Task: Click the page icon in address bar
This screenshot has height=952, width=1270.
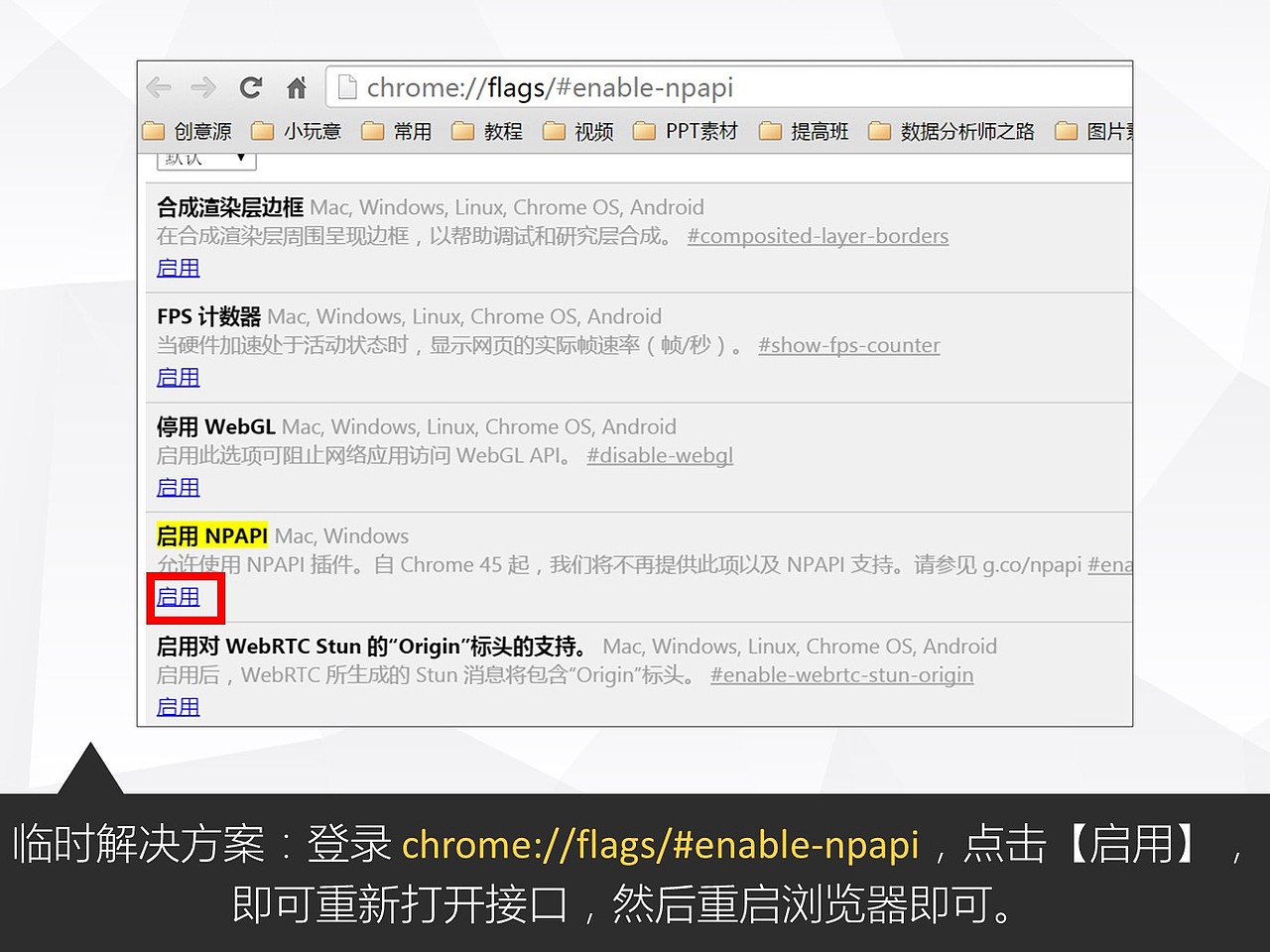Action: click(347, 88)
